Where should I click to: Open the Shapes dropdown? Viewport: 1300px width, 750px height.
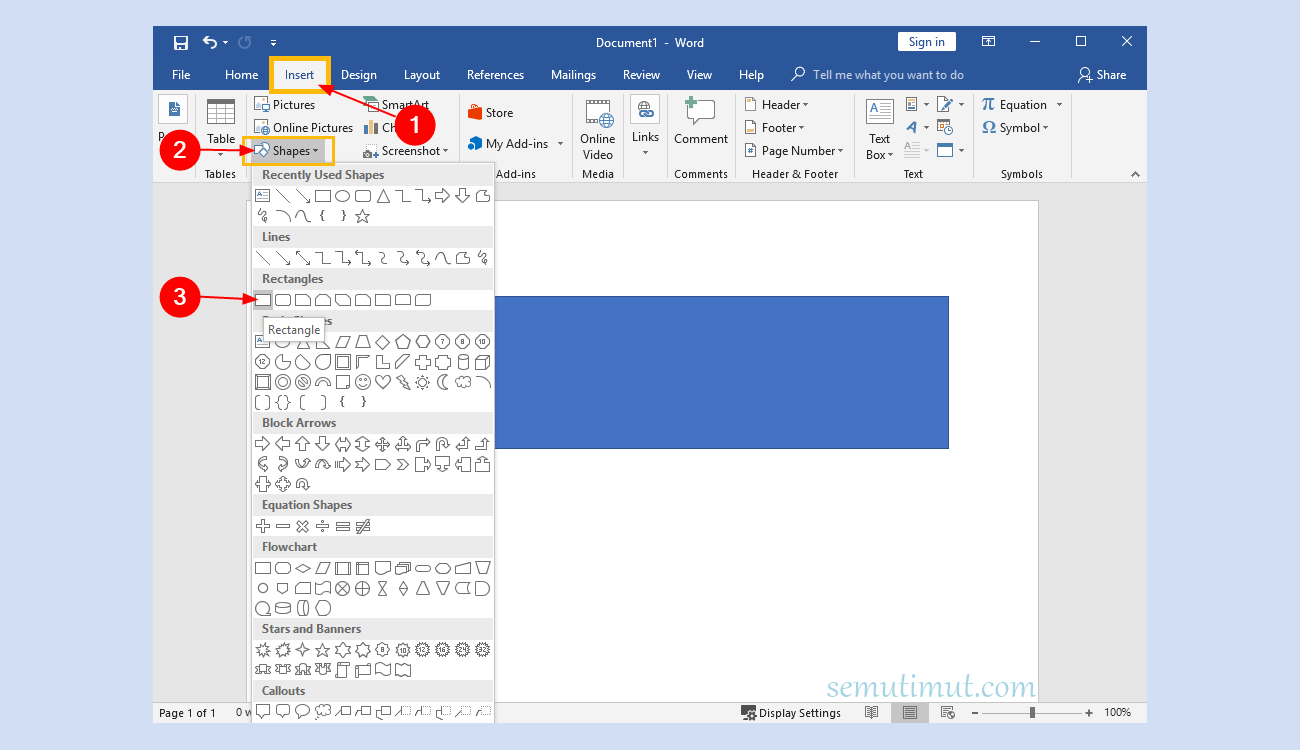(288, 151)
